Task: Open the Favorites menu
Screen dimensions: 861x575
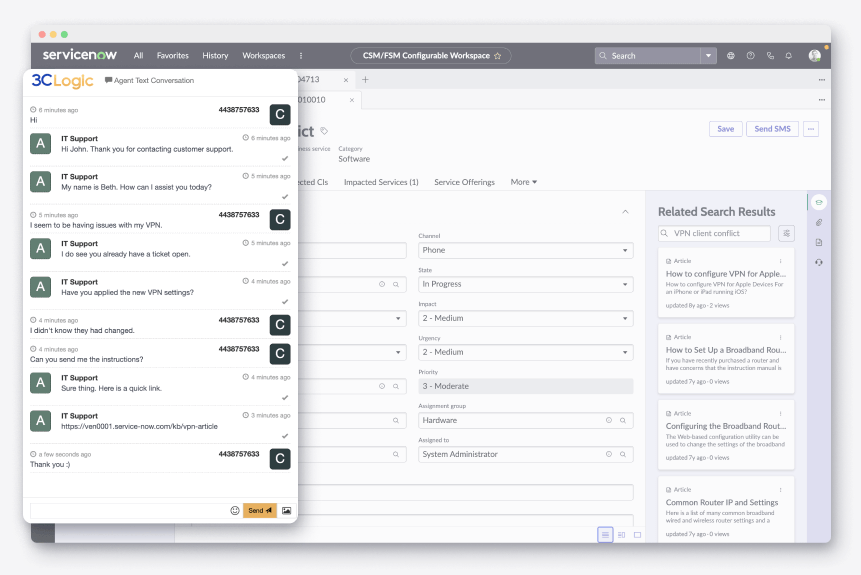Action: point(172,55)
